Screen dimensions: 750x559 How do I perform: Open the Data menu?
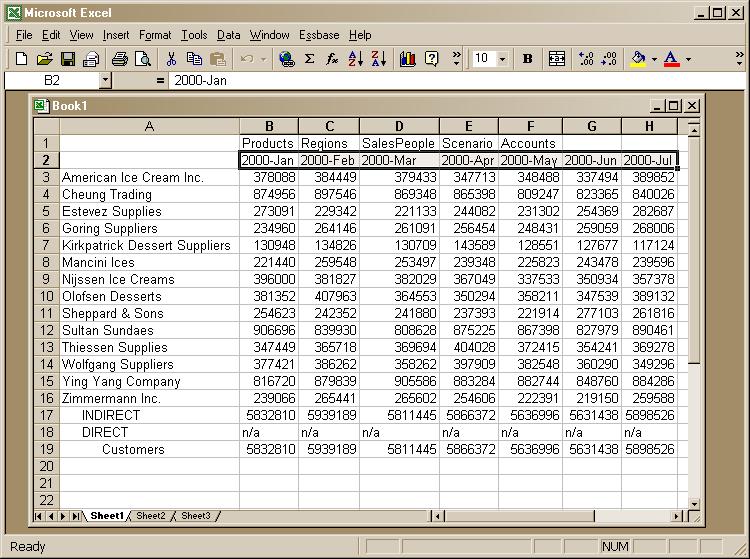tap(228, 35)
